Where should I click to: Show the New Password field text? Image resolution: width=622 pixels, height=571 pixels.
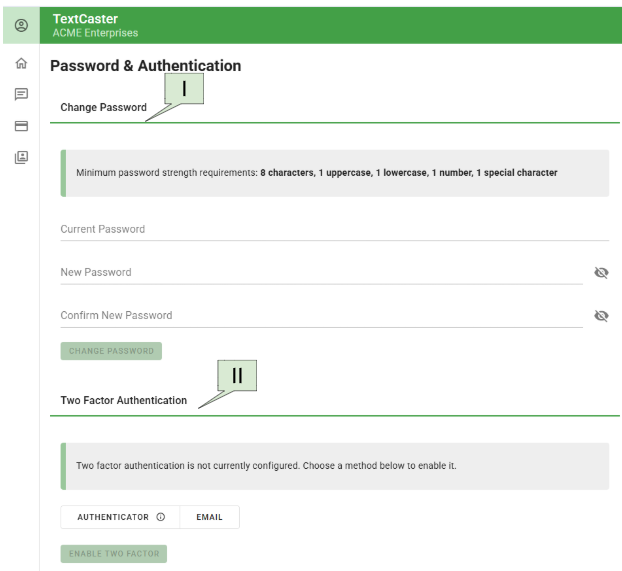pos(601,272)
